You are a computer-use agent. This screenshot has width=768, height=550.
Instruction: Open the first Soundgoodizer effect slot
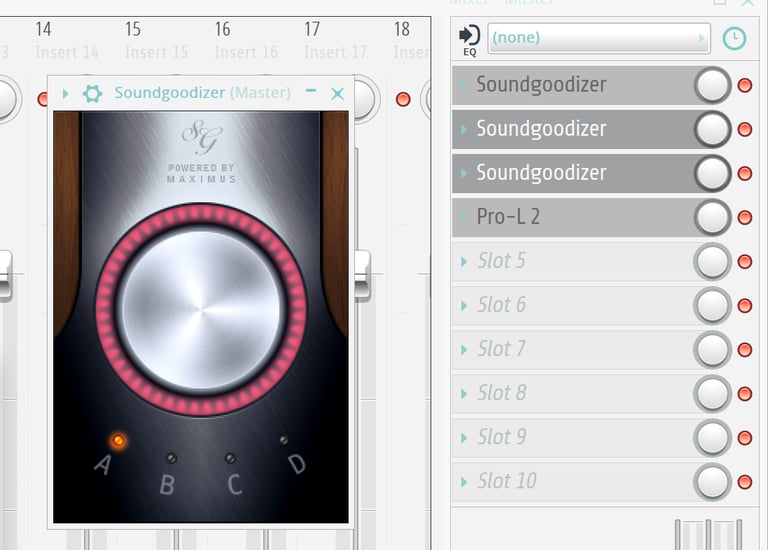tap(573, 85)
